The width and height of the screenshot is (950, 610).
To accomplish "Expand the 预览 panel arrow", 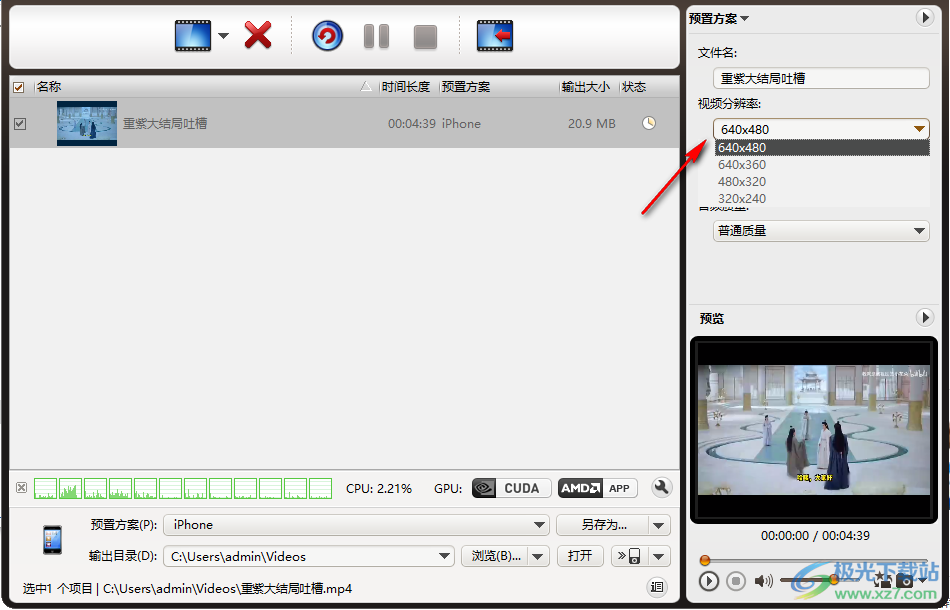I will [x=924, y=317].
